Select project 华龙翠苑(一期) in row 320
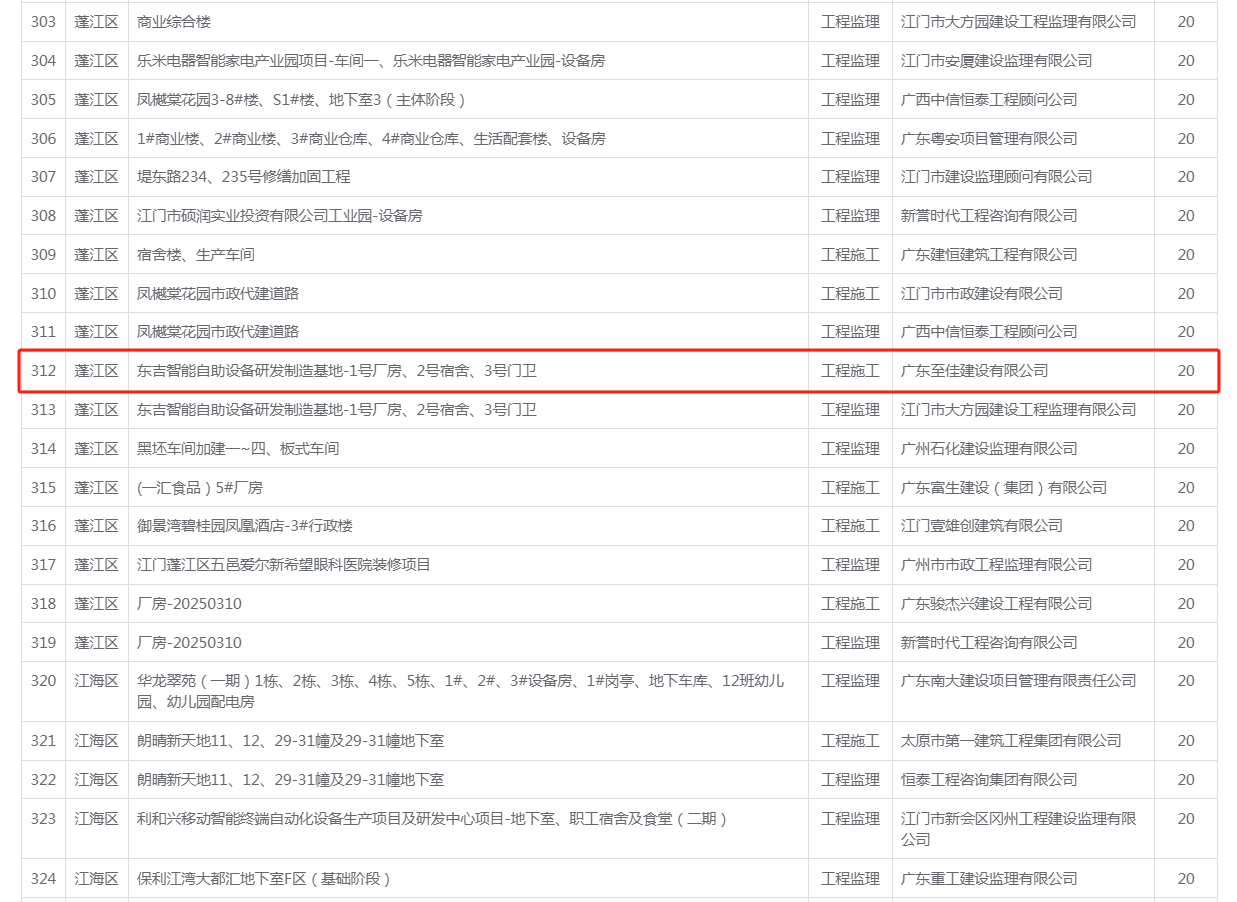This screenshot has height=902, width=1237. pos(461,691)
